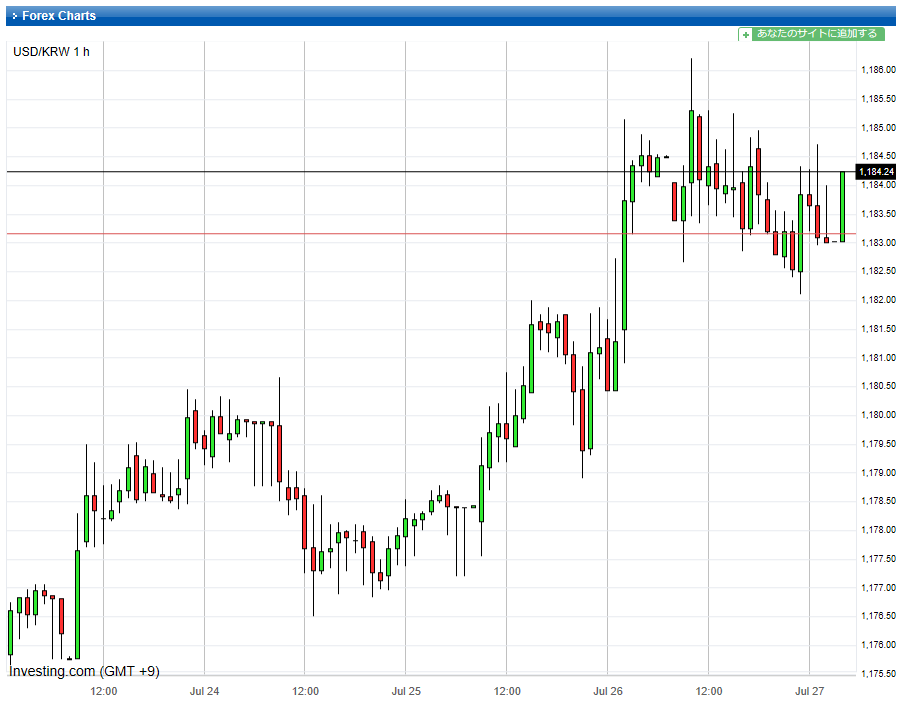Click the 1,175.50 price axis label

click(x=877, y=673)
